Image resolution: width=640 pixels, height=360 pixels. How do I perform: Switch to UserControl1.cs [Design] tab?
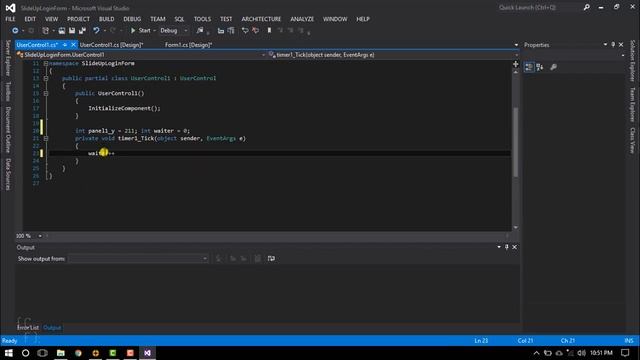tap(112, 45)
